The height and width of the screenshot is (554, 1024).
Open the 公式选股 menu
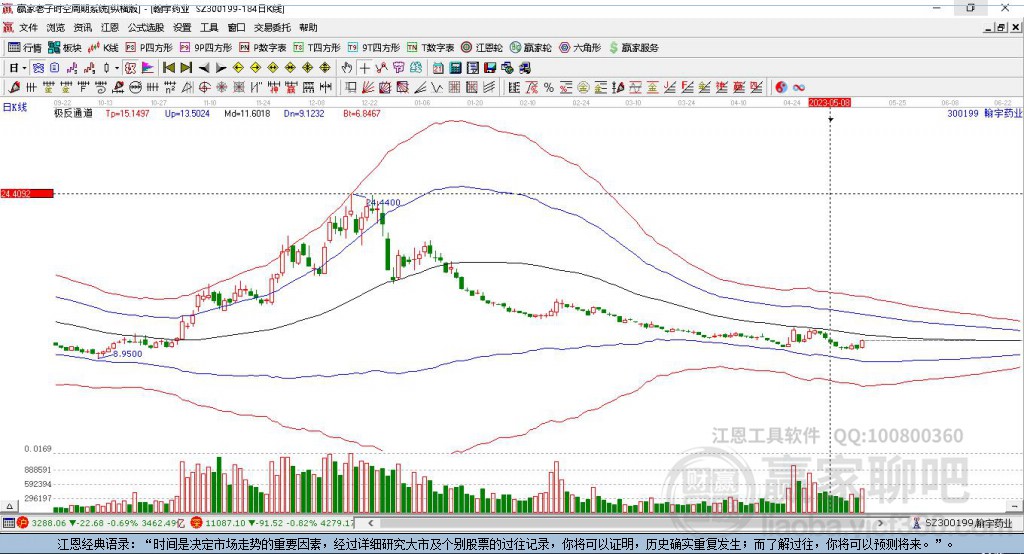pos(146,27)
